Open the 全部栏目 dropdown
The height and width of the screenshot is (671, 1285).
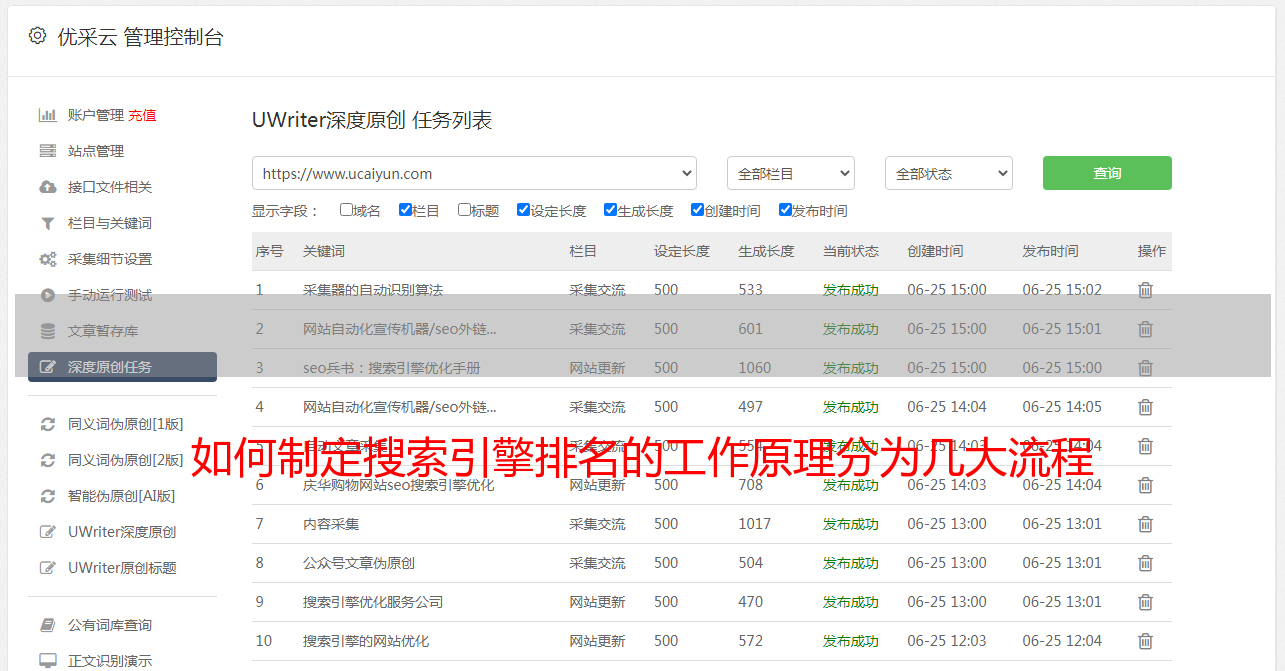pyautogui.click(x=791, y=173)
